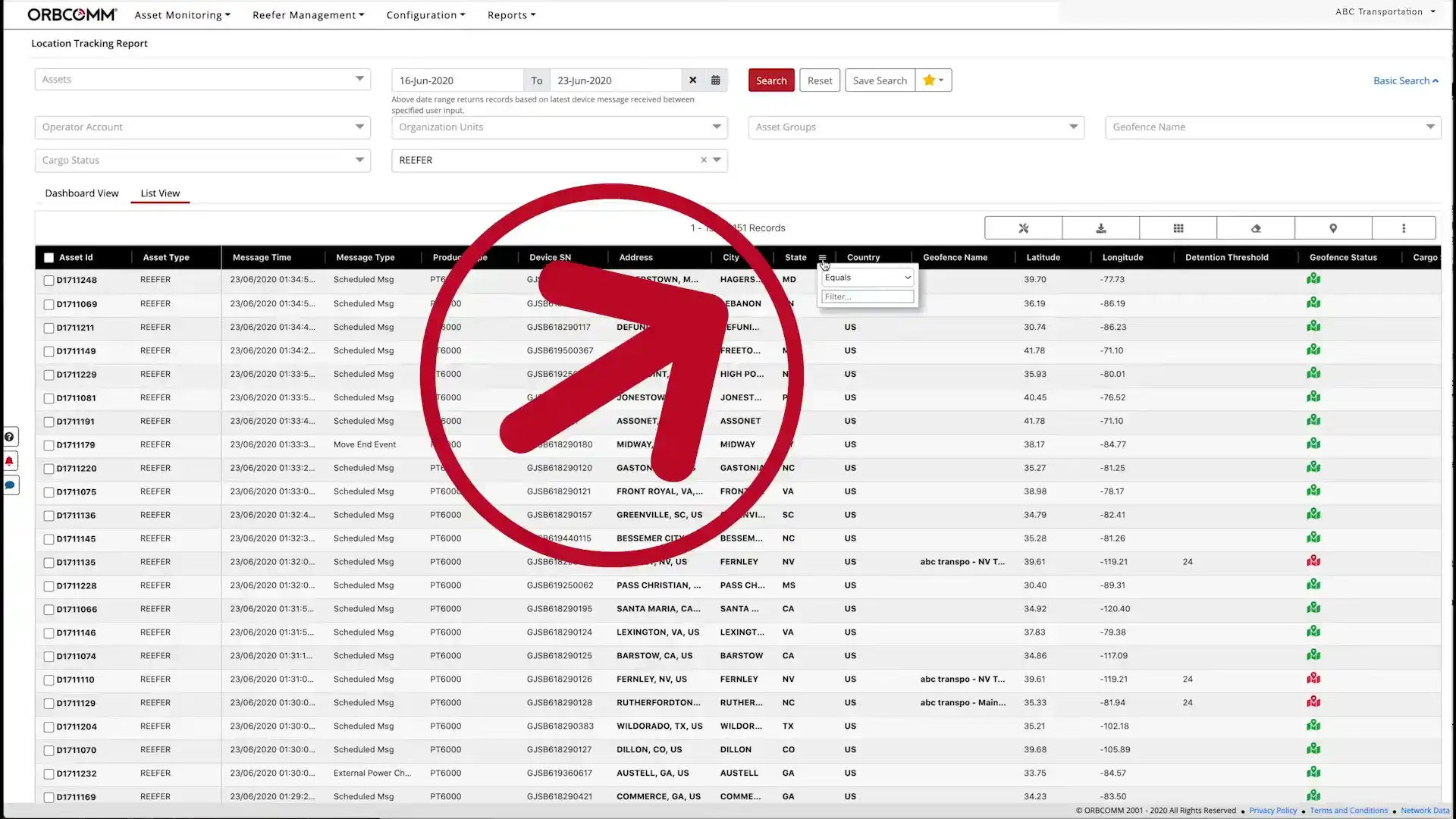
Task: Open the Organization Units dropdown
Action: [x=559, y=126]
